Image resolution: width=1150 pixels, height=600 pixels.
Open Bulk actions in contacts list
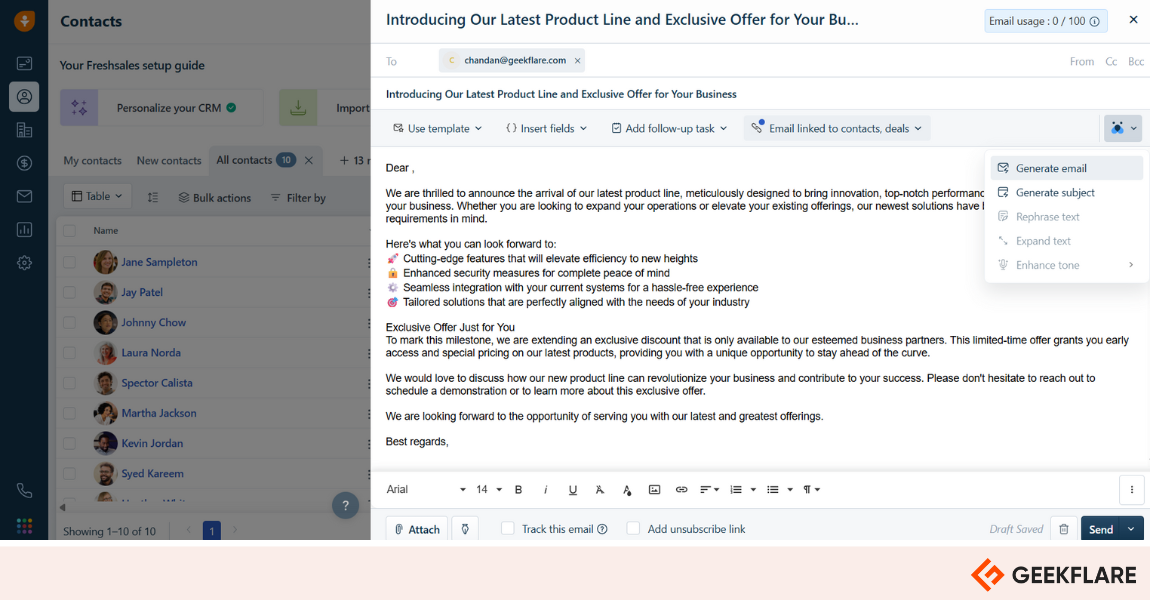pos(215,198)
